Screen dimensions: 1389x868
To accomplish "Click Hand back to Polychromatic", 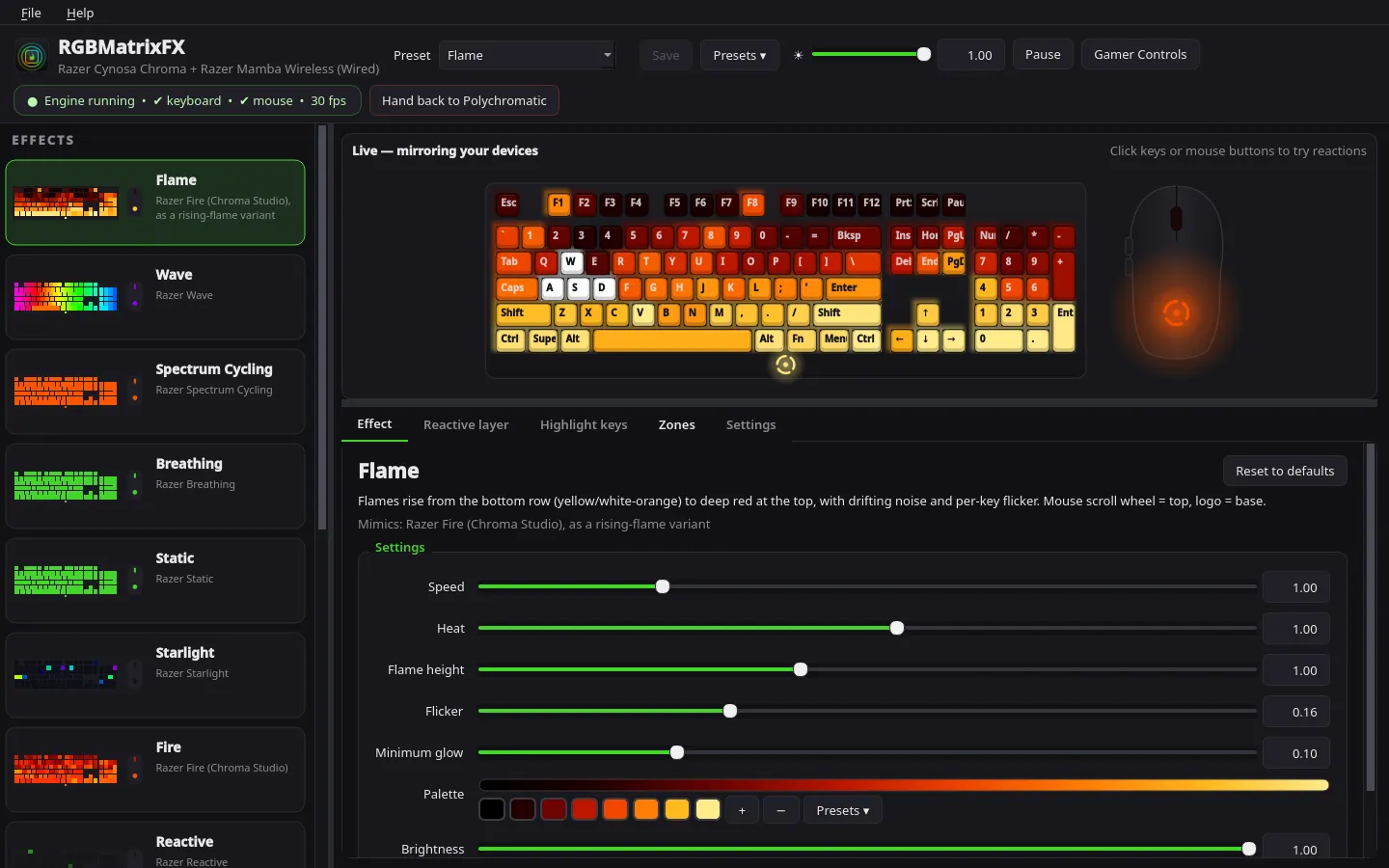I will [x=464, y=100].
